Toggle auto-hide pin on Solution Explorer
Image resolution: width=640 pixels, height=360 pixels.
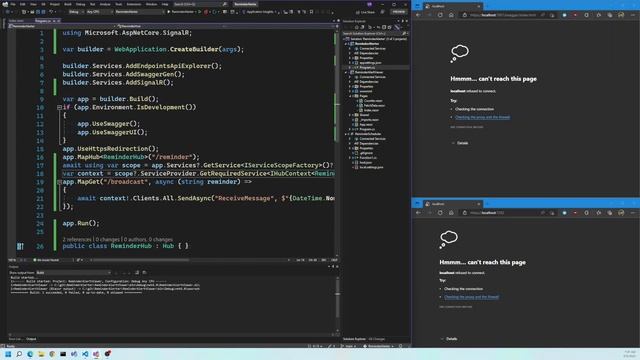click(x=402, y=21)
